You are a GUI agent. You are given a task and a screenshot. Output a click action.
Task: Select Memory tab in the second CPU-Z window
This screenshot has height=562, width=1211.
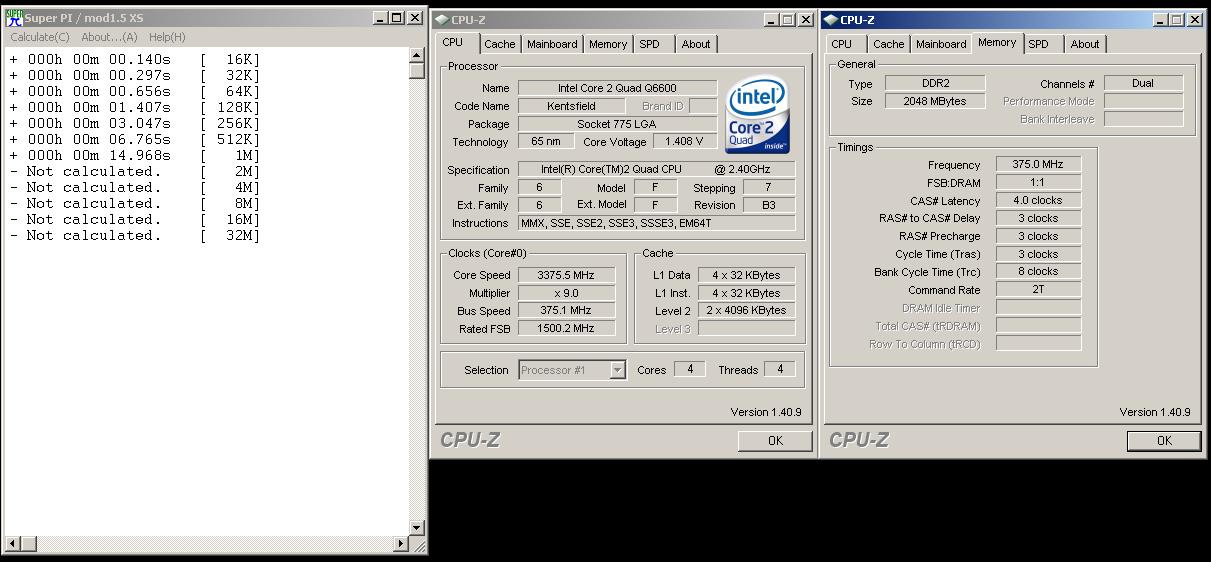pyautogui.click(x=997, y=42)
